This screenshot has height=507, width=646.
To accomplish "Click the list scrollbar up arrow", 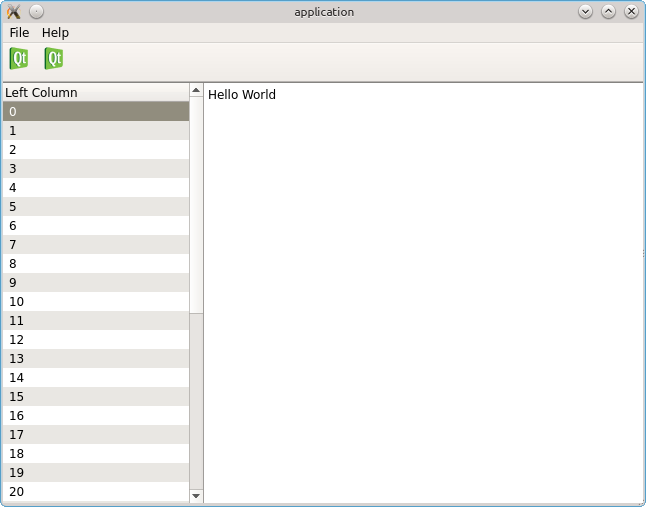I will 196,92.
